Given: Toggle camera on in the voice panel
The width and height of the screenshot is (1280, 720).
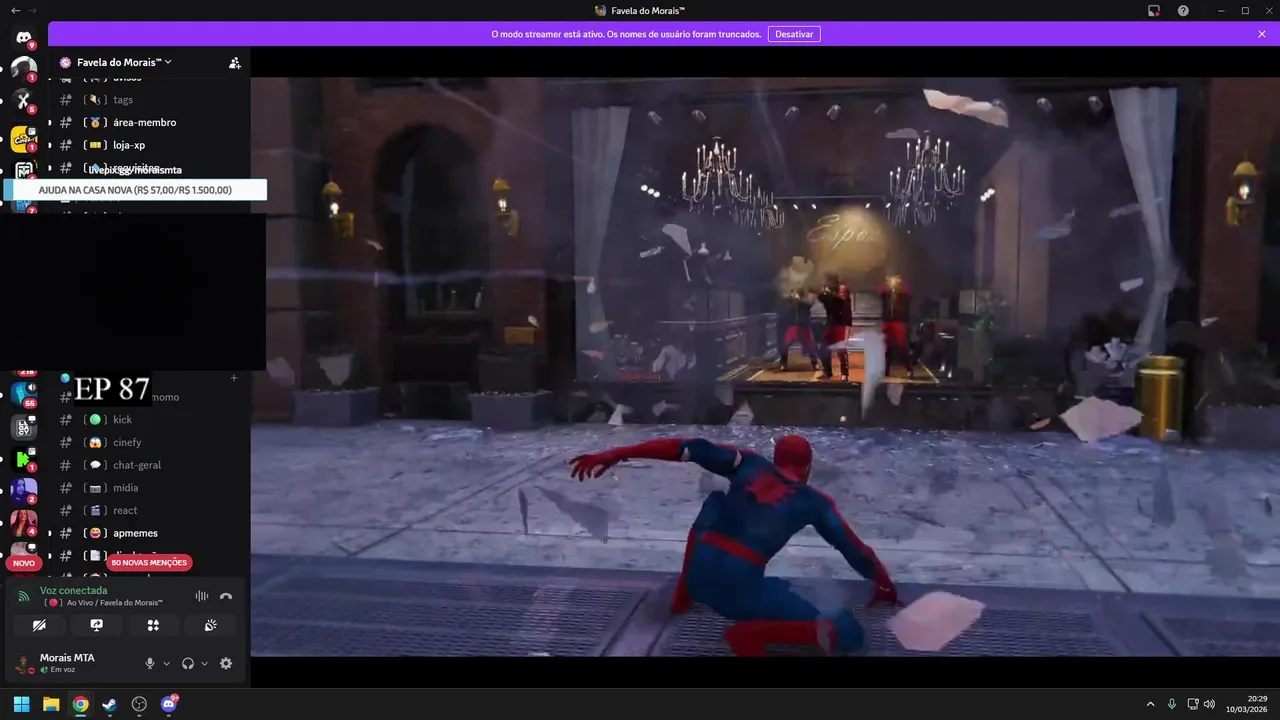Looking at the screenshot, I should pos(39,625).
